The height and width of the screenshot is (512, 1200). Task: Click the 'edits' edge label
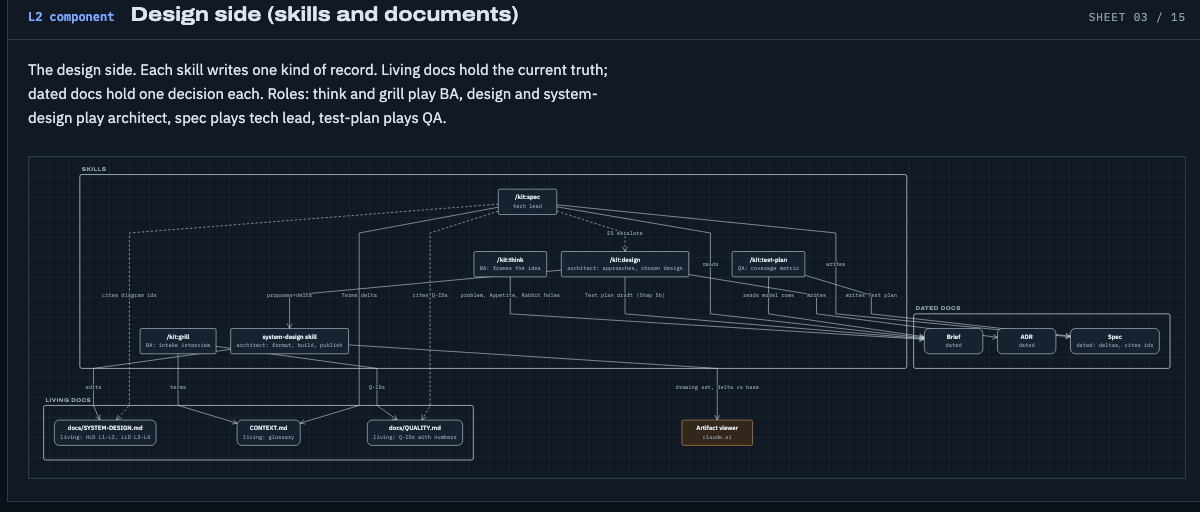(x=93, y=386)
